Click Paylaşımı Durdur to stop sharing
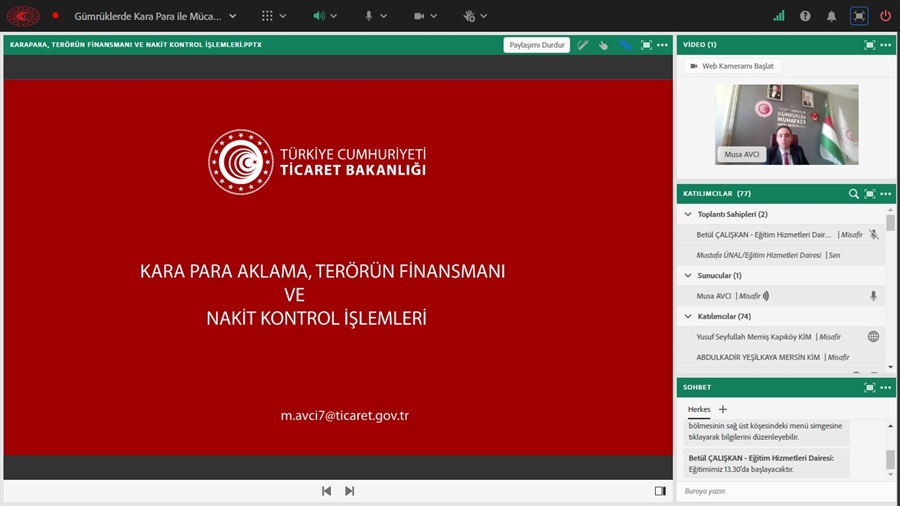The image size is (900, 506). 538,45
